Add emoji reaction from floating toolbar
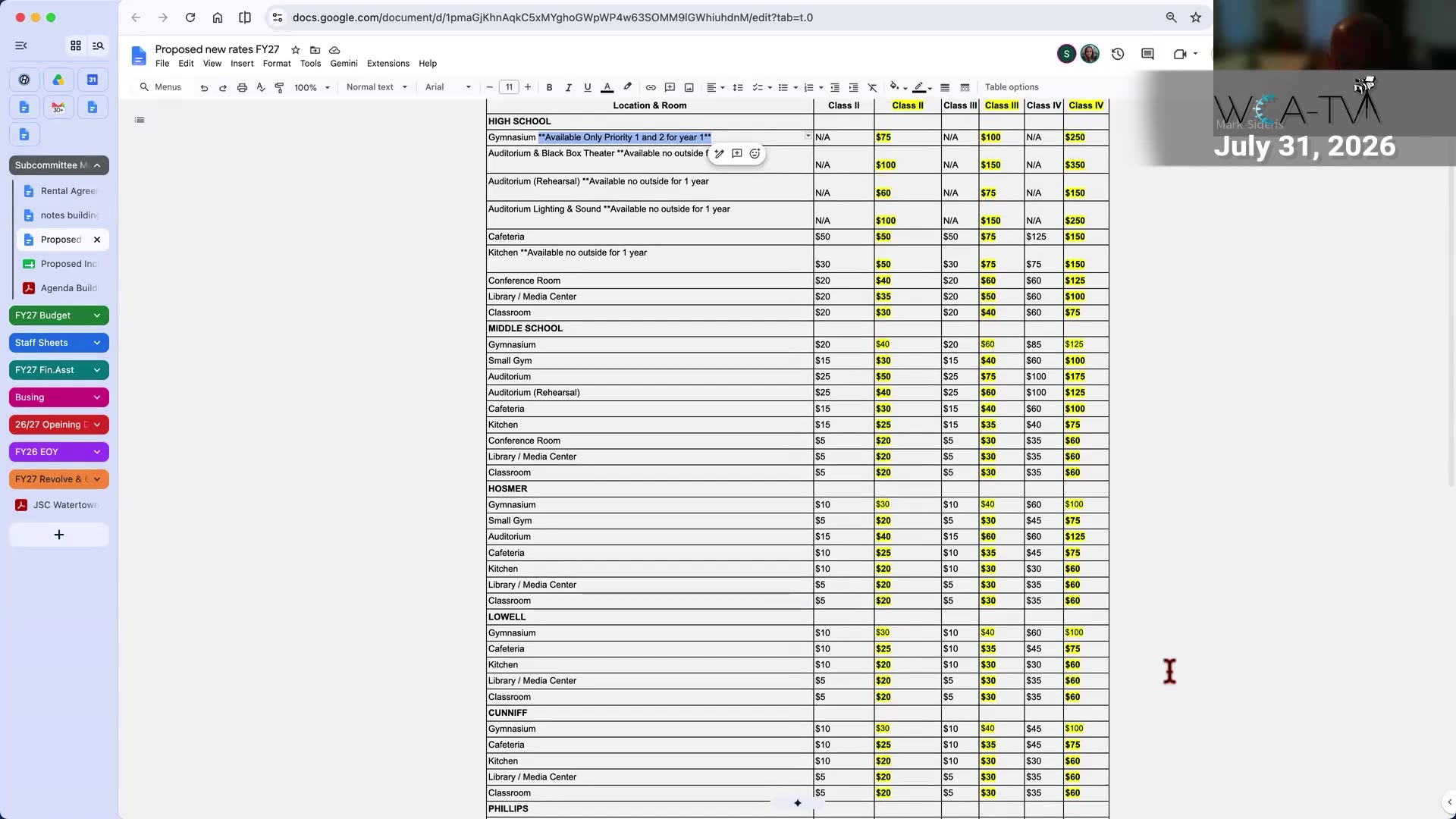1456x819 pixels. 755,154
